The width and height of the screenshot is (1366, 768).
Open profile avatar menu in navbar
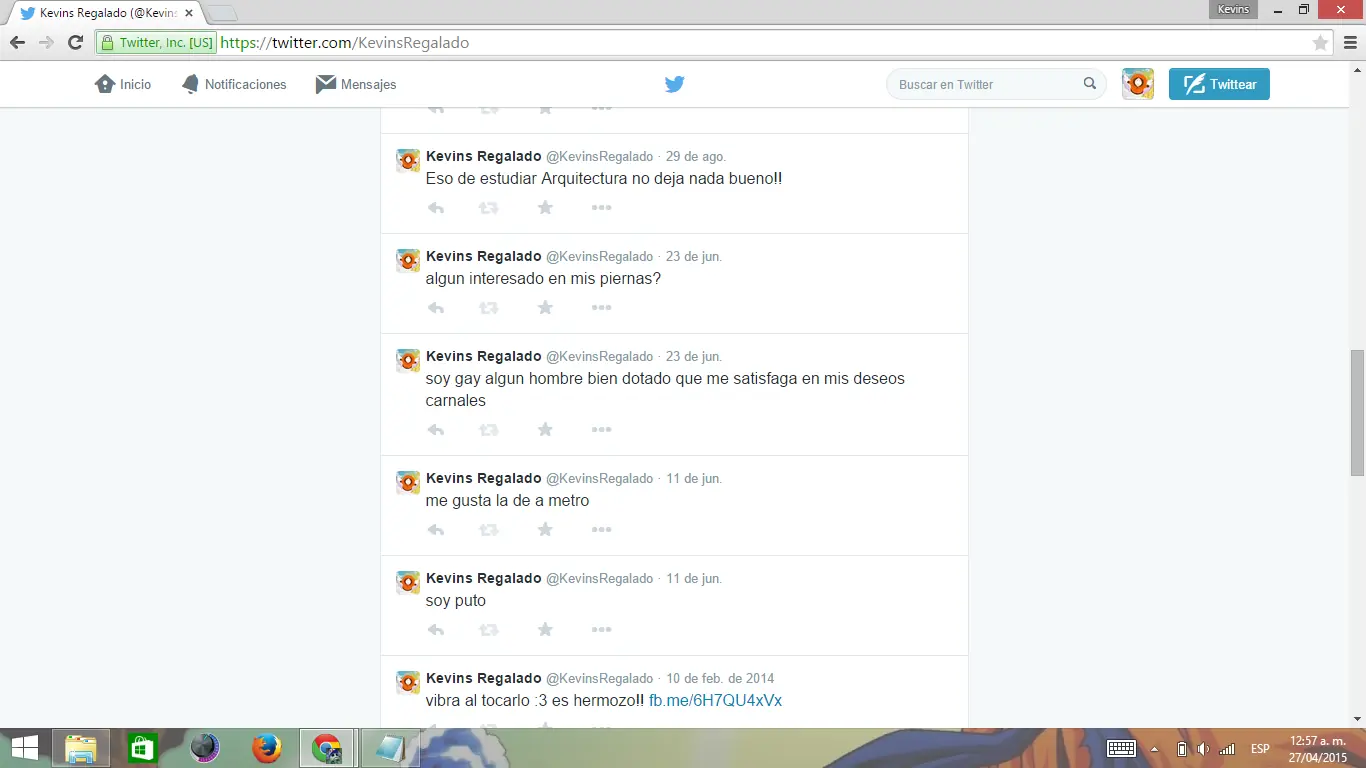(x=1138, y=84)
